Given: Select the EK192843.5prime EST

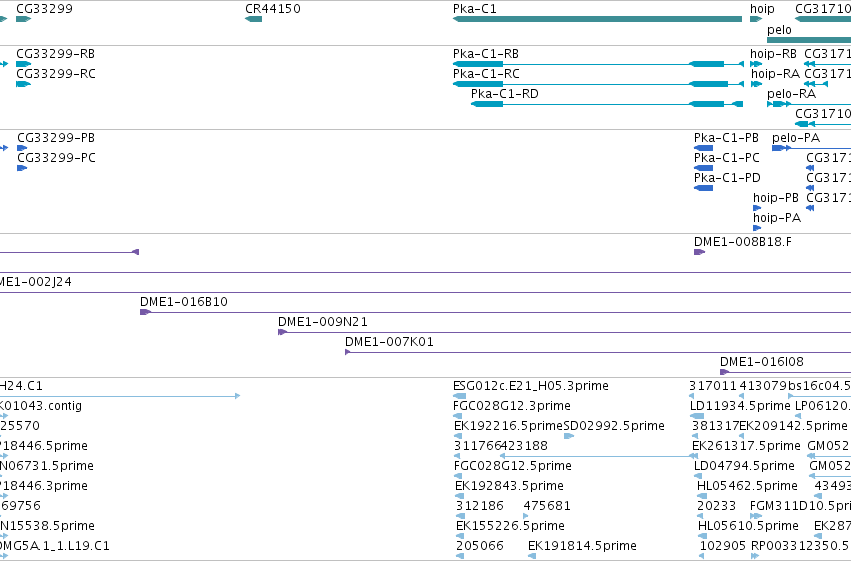Looking at the screenshot, I should 460,496.
